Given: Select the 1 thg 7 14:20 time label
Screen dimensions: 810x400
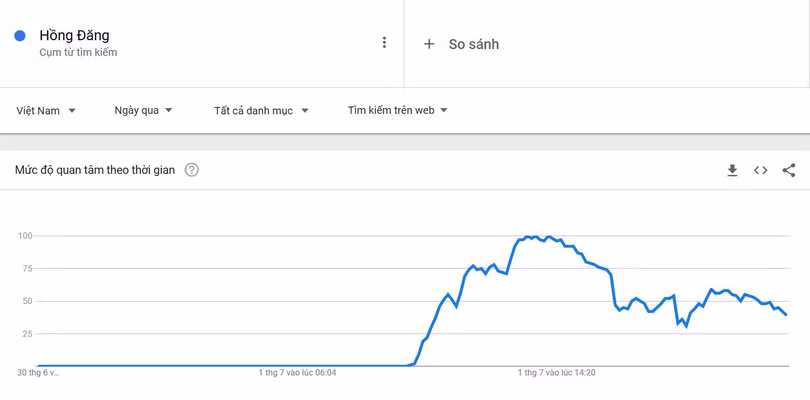Looking at the screenshot, I should [556, 373].
